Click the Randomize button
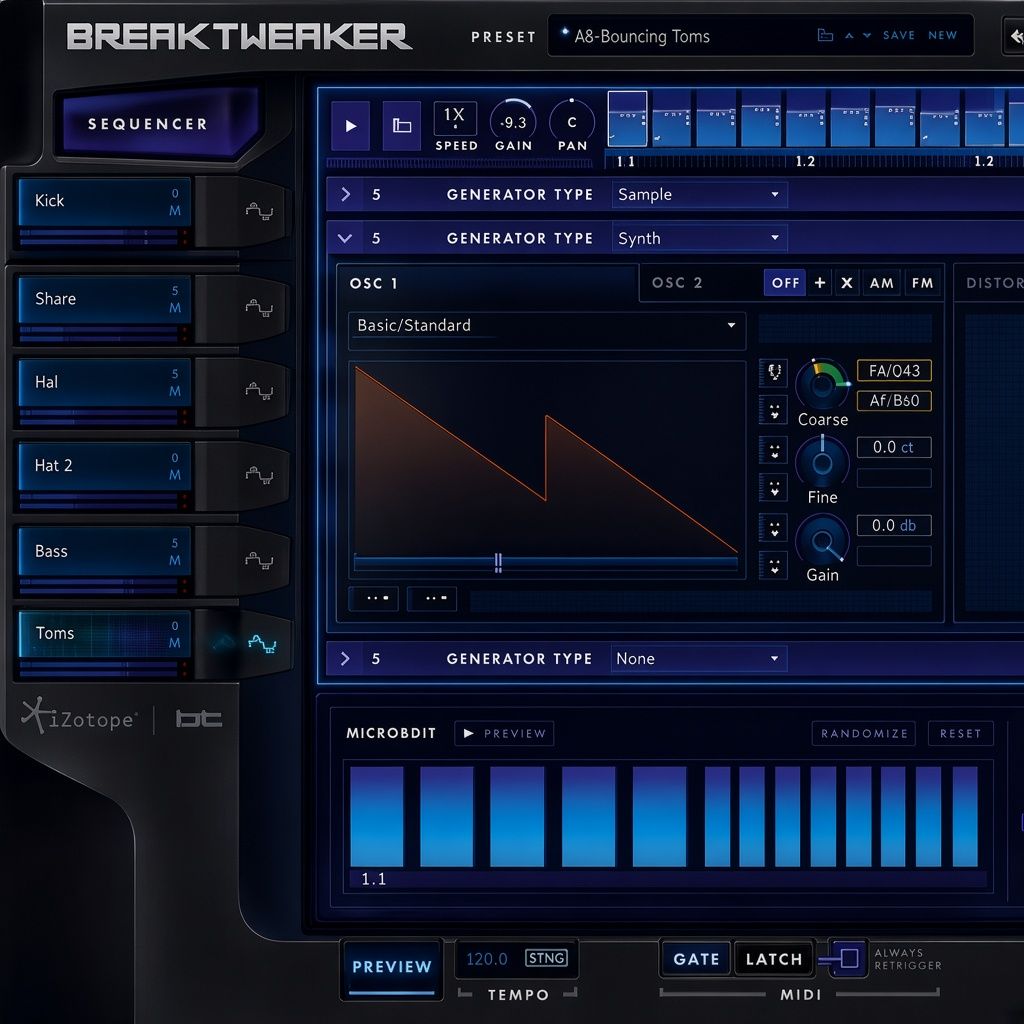This screenshot has height=1024, width=1024. (x=864, y=733)
